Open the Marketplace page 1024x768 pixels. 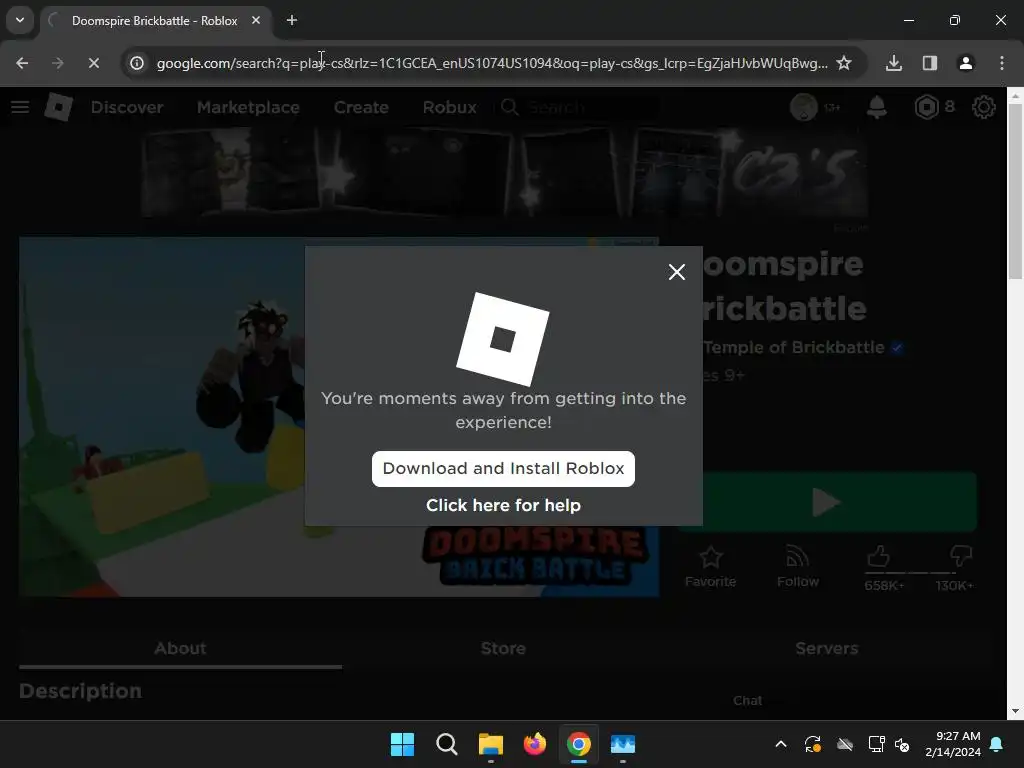pyautogui.click(x=248, y=107)
